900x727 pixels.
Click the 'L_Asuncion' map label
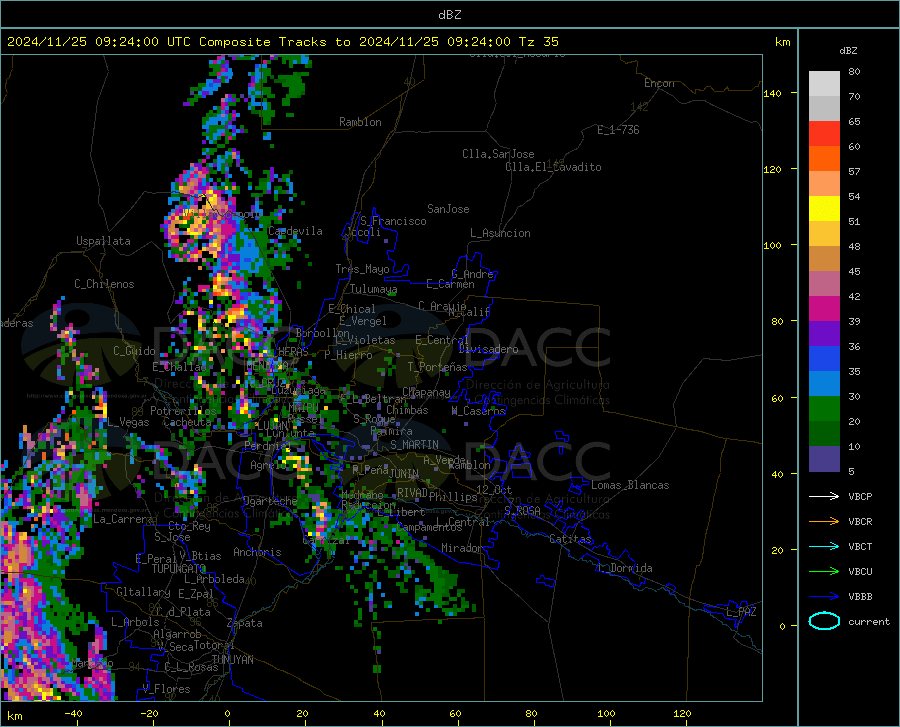pyautogui.click(x=500, y=233)
